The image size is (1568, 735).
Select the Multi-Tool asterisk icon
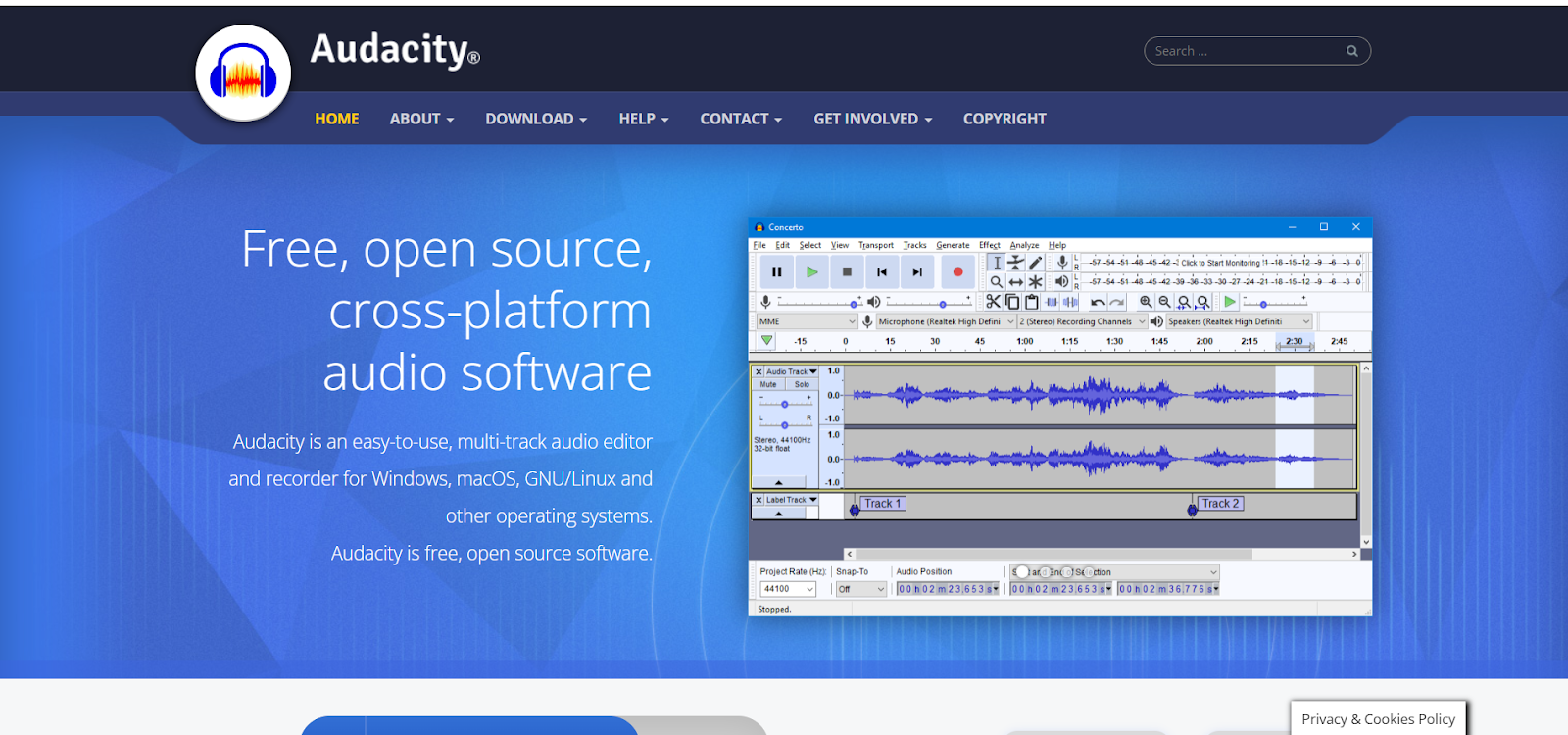pos(1036,282)
